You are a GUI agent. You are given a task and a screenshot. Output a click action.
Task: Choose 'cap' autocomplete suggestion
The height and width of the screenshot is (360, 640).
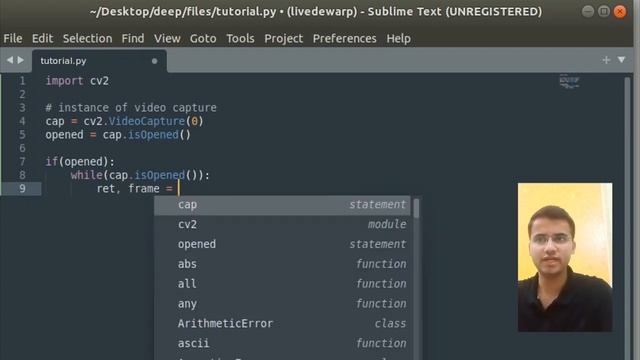pyautogui.click(x=282, y=204)
